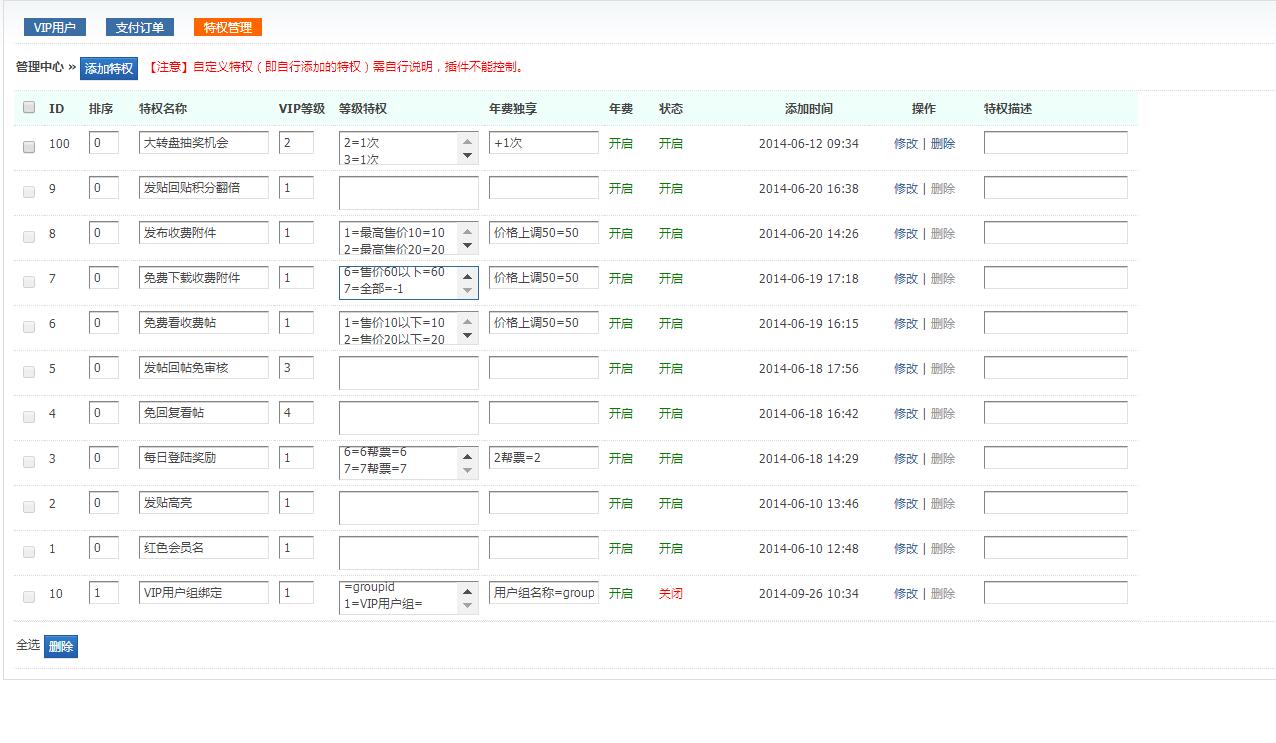1276x743 pixels.
Task: Focus the 特权描述 field for 发帖回帖免审核
Action: tap(1055, 368)
